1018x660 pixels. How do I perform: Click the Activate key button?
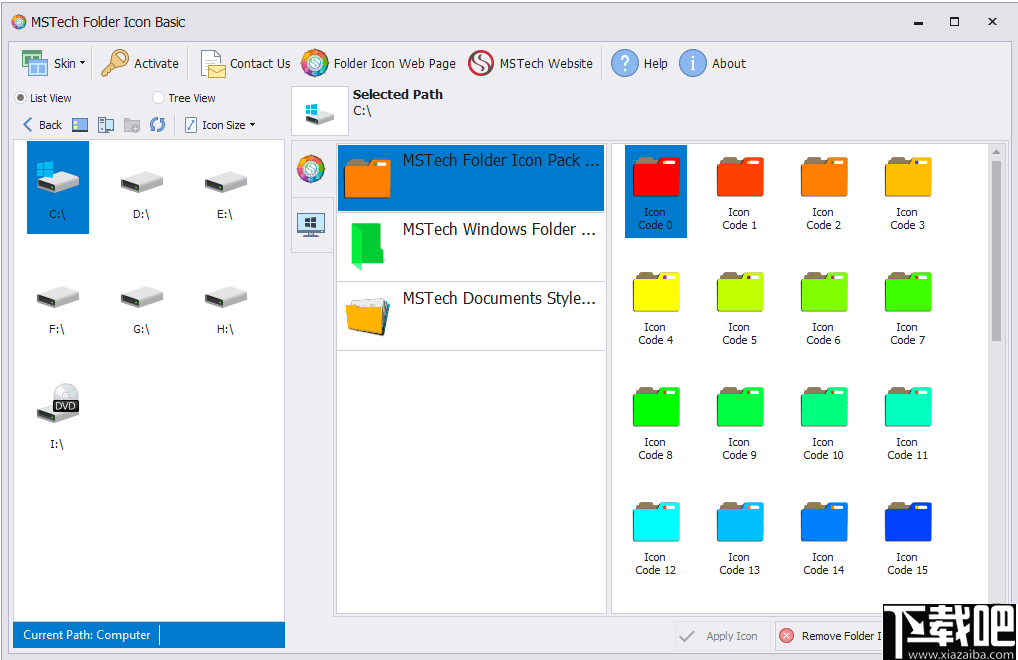pyautogui.click(x=140, y=64)
